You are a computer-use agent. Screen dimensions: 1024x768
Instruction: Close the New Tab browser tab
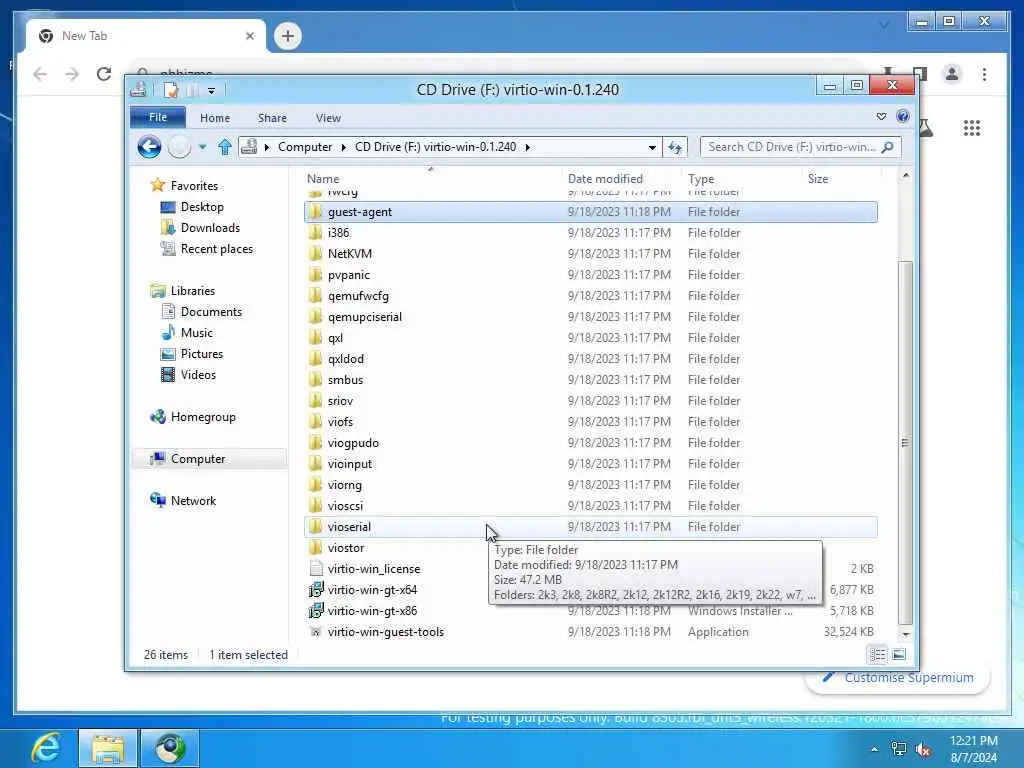point(249,36)
